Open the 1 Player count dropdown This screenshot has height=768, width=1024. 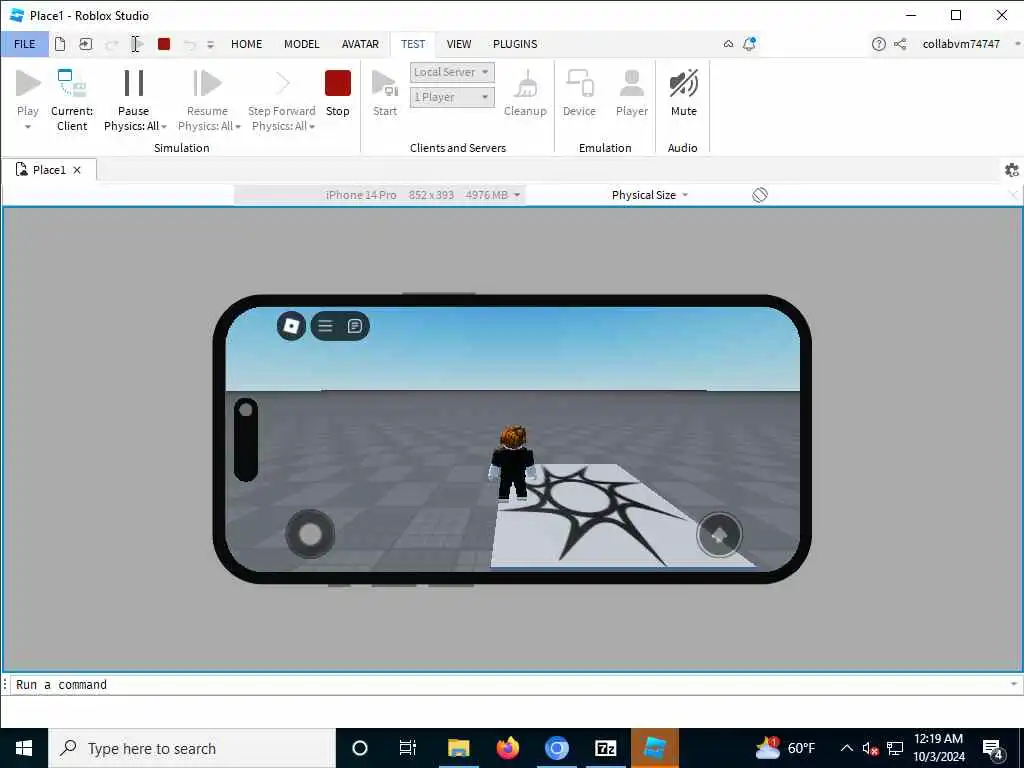[452, 97]
